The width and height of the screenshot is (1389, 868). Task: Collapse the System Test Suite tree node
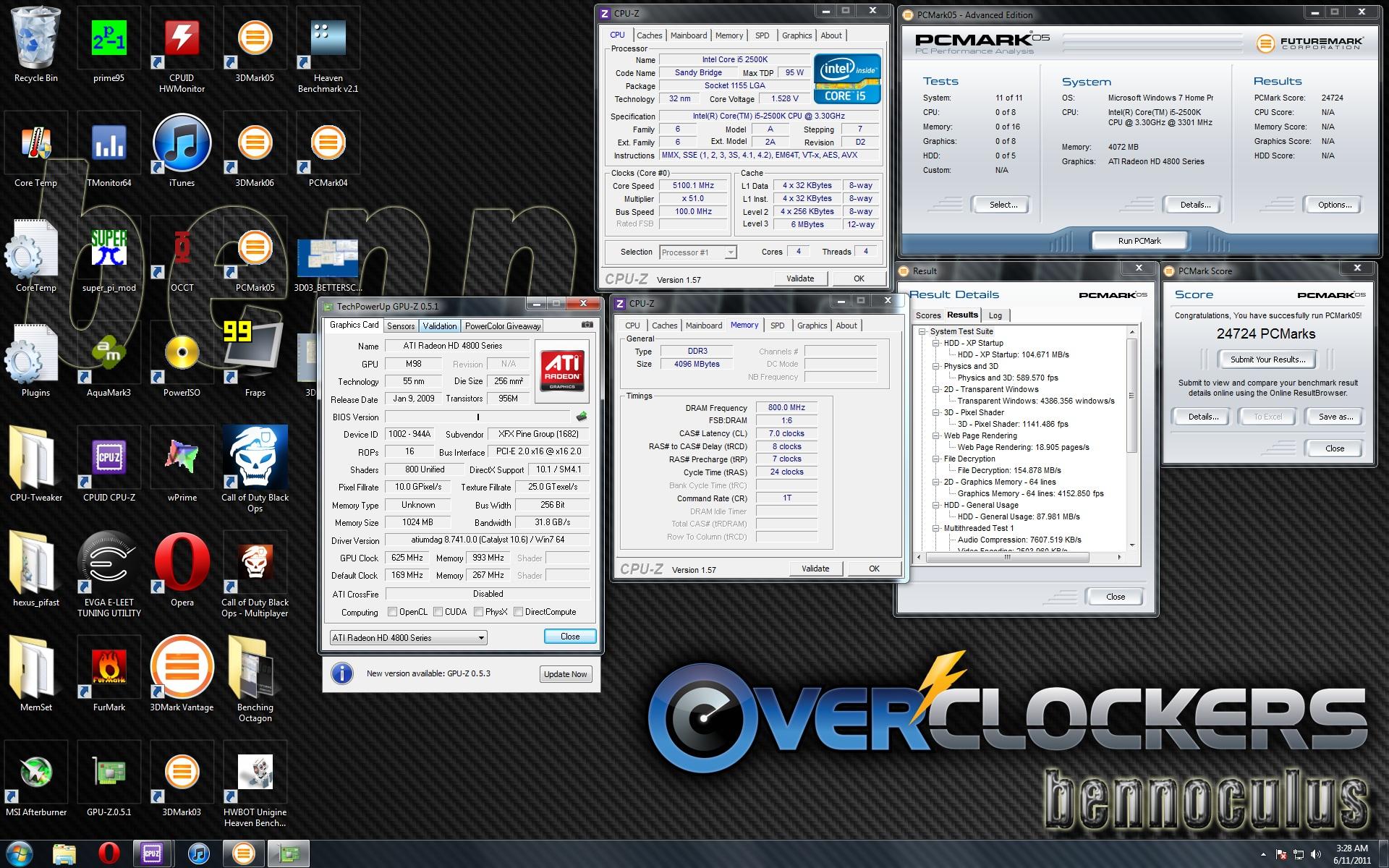pyautogui.click(x=922, y=331)
